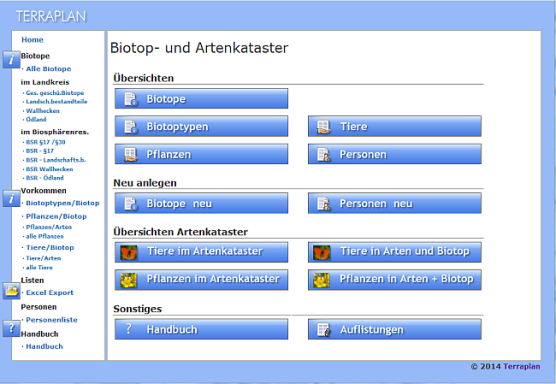Viewport: 556px width, 384px height.
Task: Click the document icon on Biotoptypen button
Action: tap(131, 127)
